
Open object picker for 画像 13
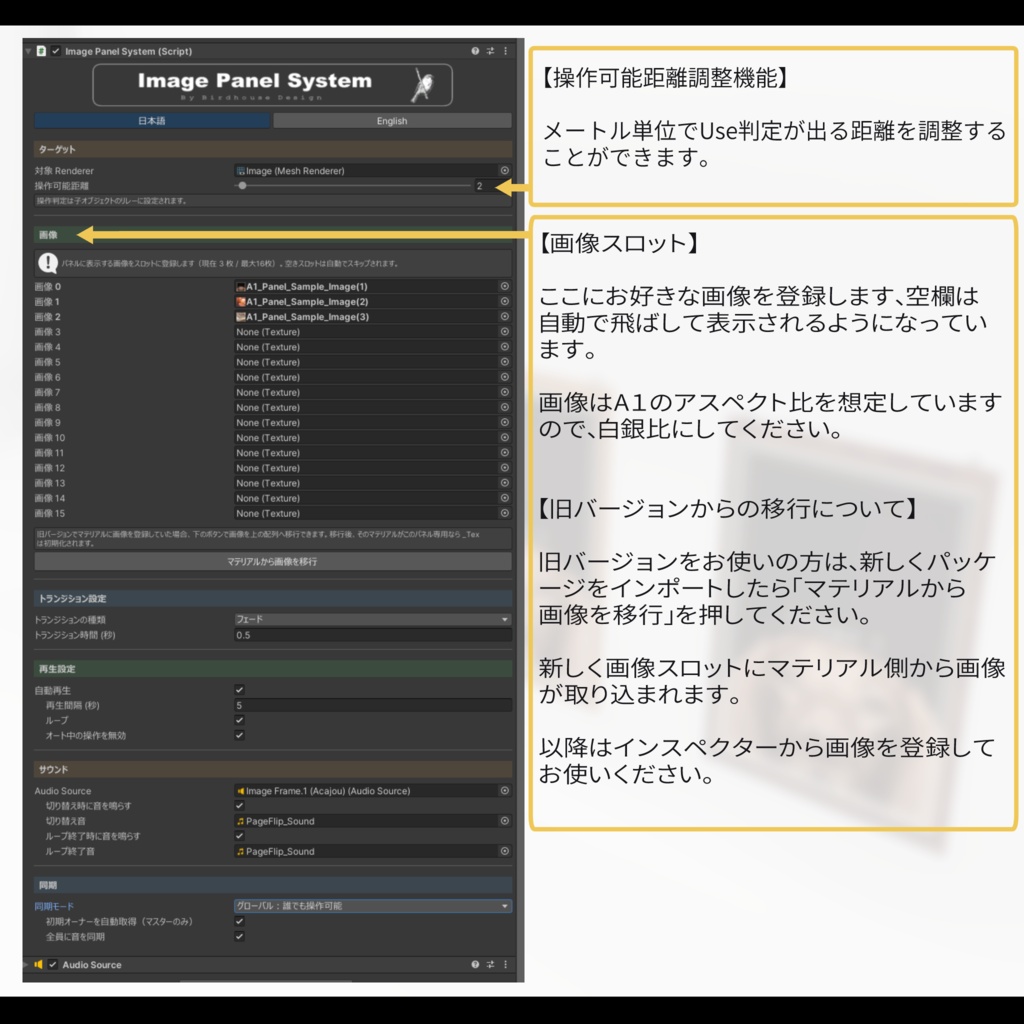[505, 483]
